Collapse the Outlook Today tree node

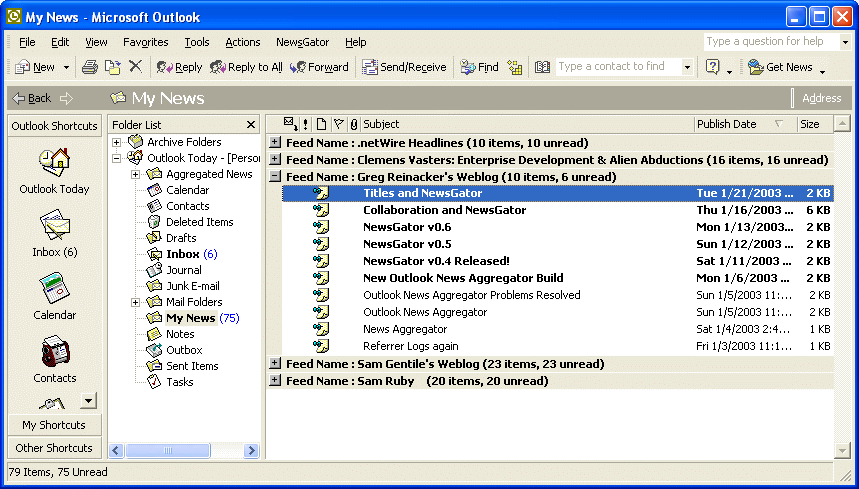tap(116, 158)
